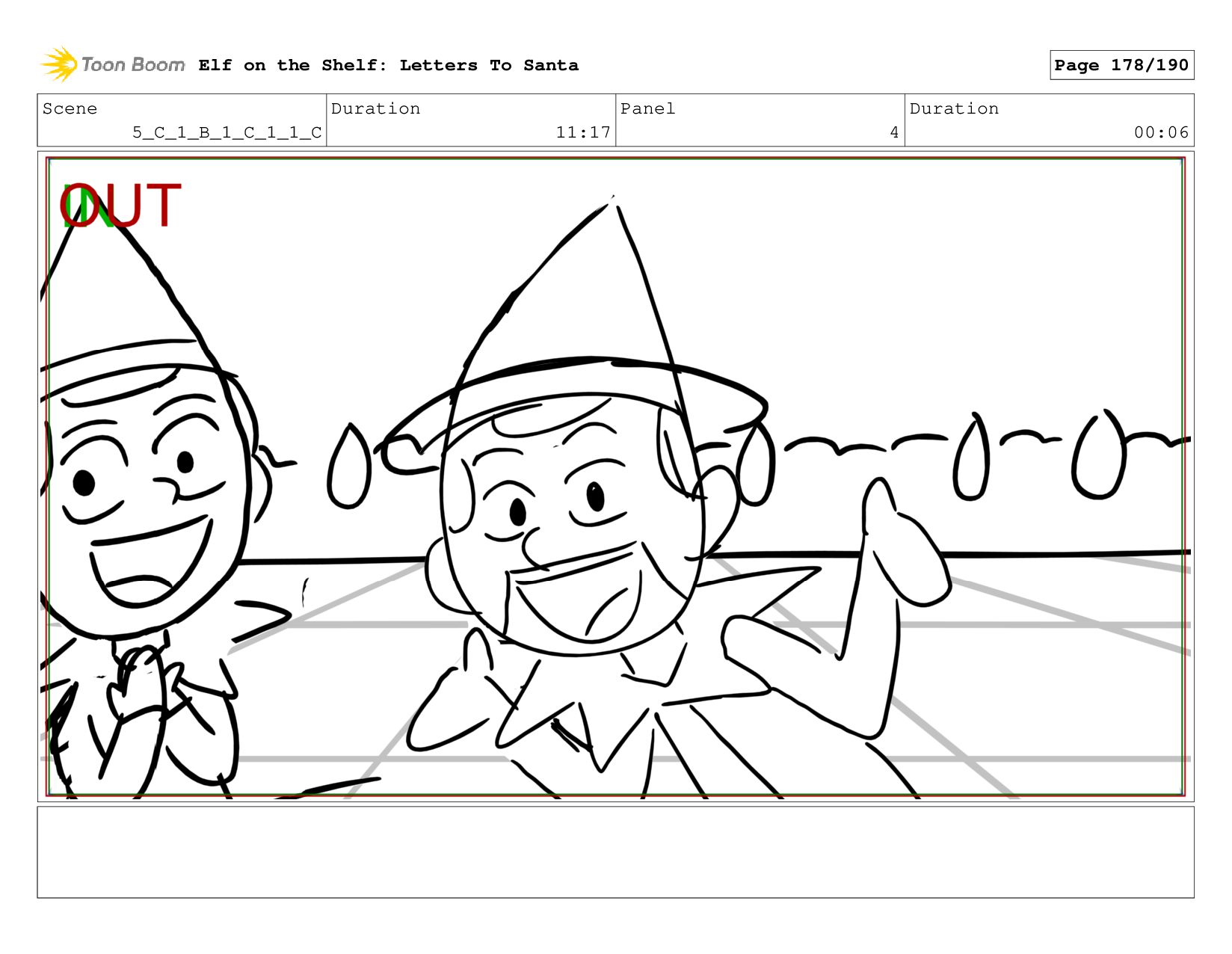
Task: Click the panel number '4'
Action: pos(894,132)
